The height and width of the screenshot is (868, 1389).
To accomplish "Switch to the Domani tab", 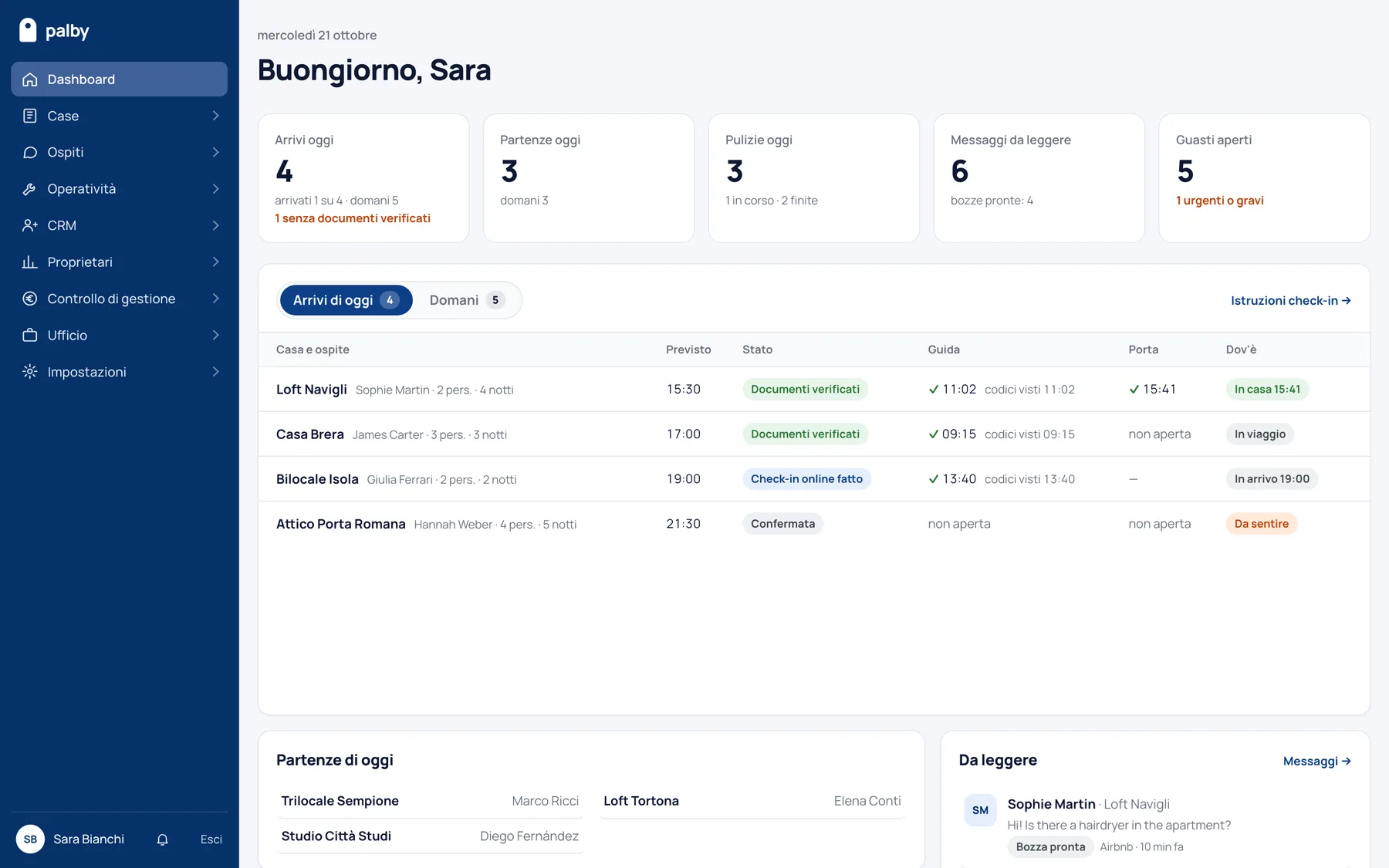I will [467, 300].
